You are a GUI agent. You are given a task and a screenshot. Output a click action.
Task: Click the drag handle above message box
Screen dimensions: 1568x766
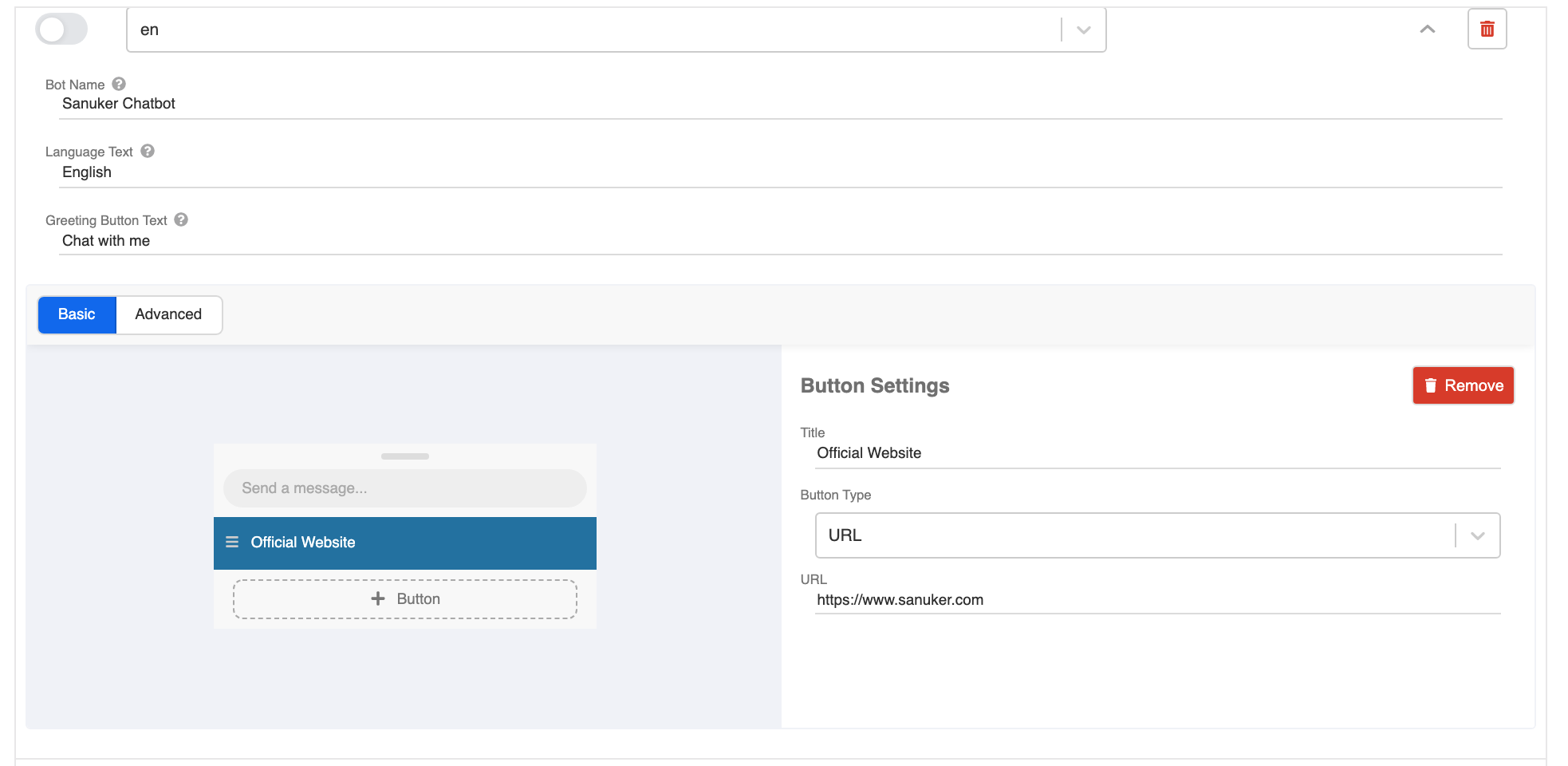click(x=405, y=456)
